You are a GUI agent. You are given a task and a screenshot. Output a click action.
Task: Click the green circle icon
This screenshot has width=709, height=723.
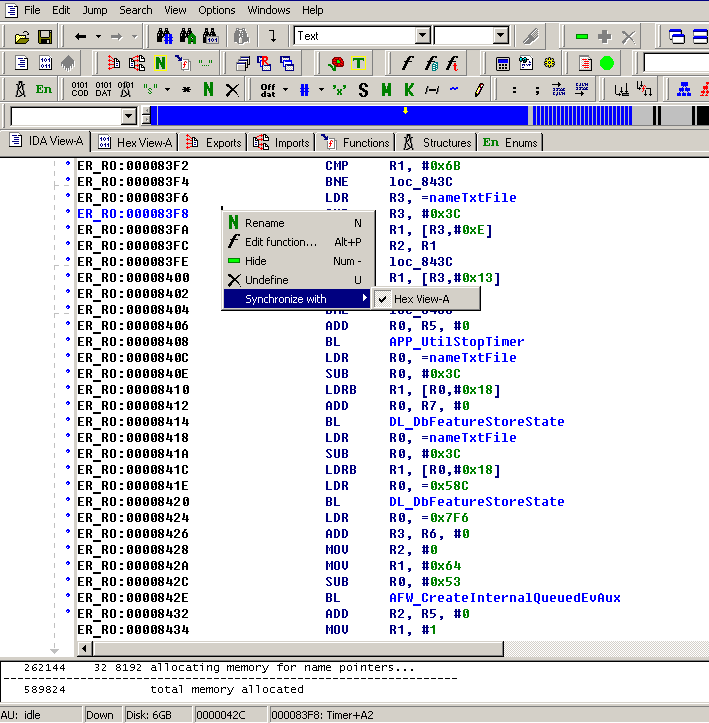pos(607,63)
